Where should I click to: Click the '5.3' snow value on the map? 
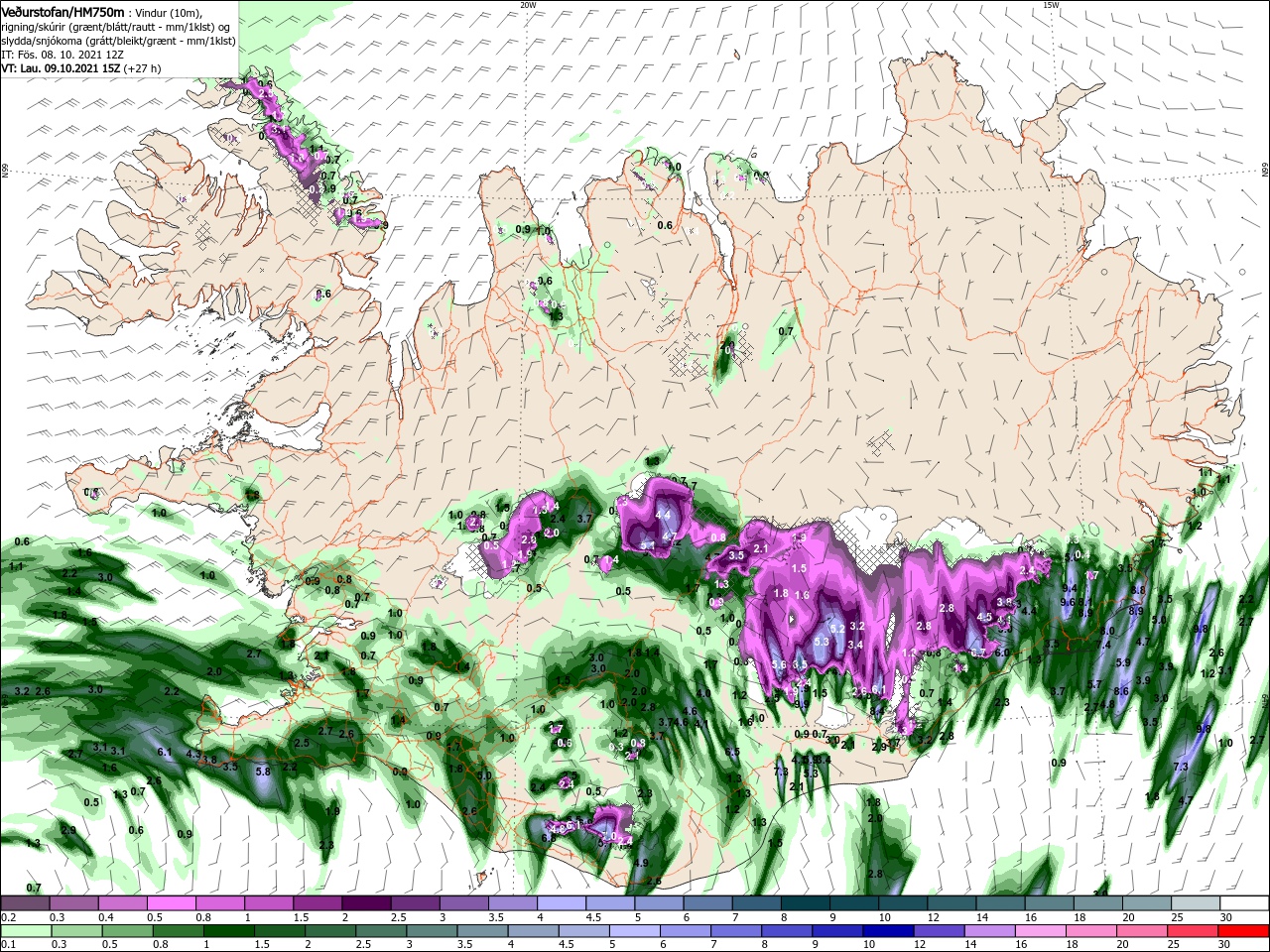[x=821, y=642]
